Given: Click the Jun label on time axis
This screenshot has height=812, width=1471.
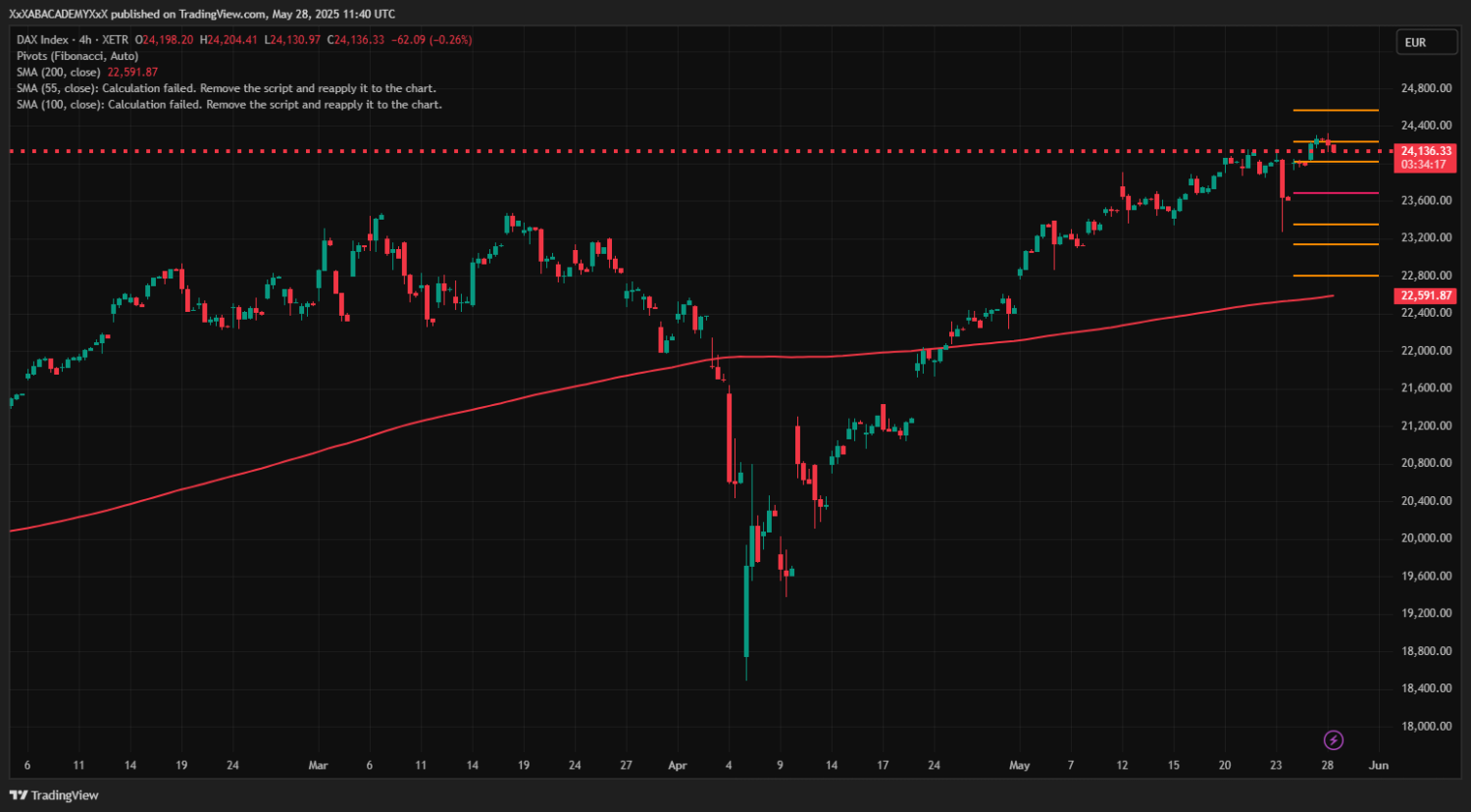Looking at the screenshot, I should (x=1379, y=766).
